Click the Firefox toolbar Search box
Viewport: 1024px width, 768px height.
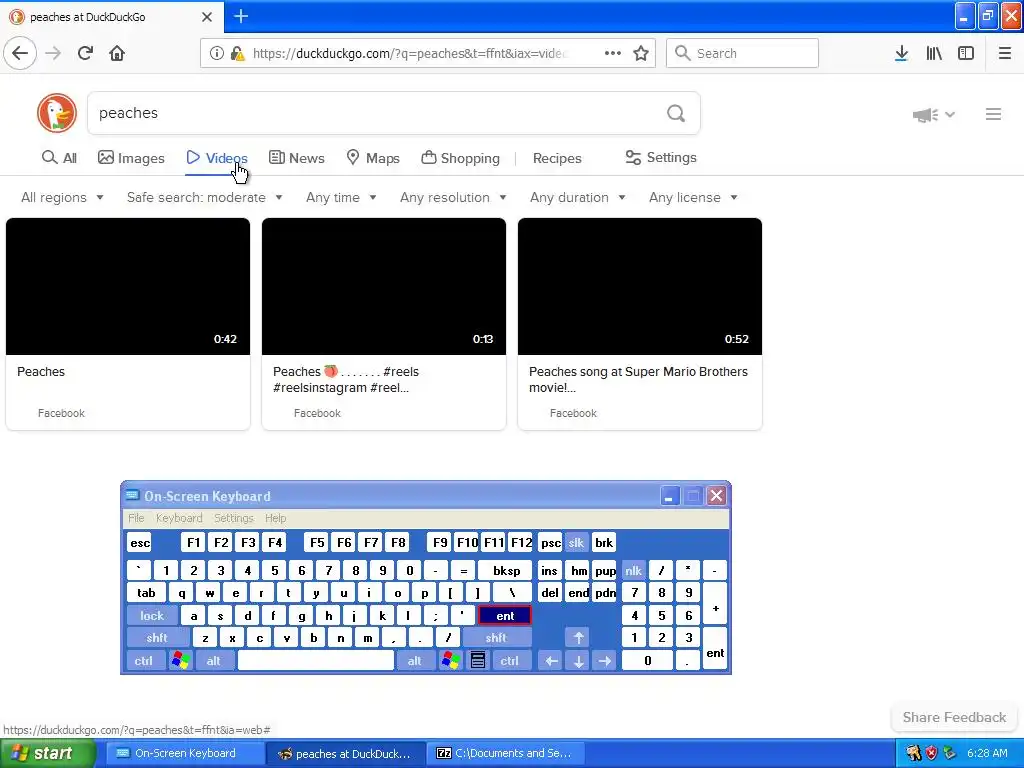point(743,53)
